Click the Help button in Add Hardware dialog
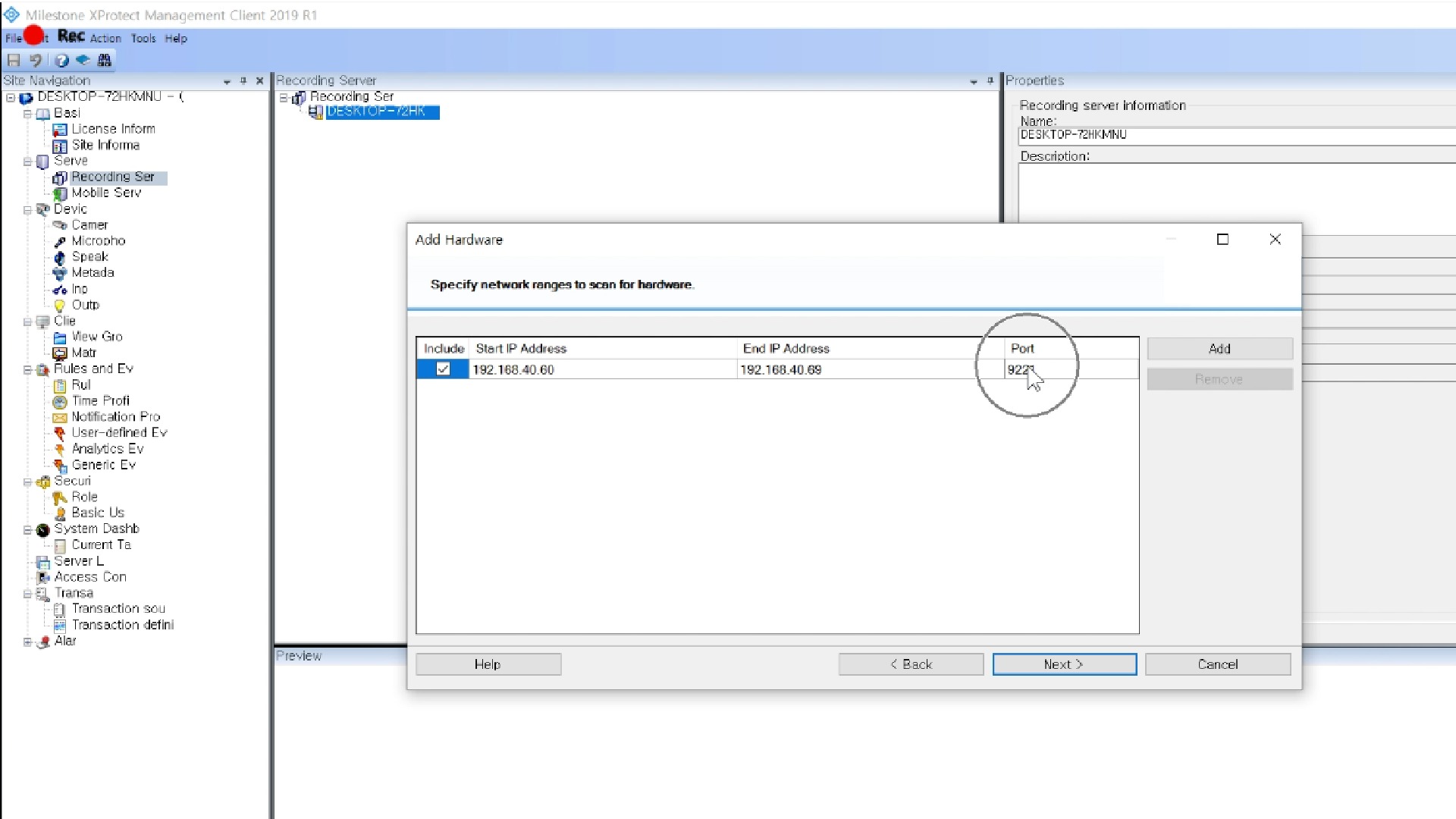Viewport: 1456px width, 819px height. (x=488, y=664)
